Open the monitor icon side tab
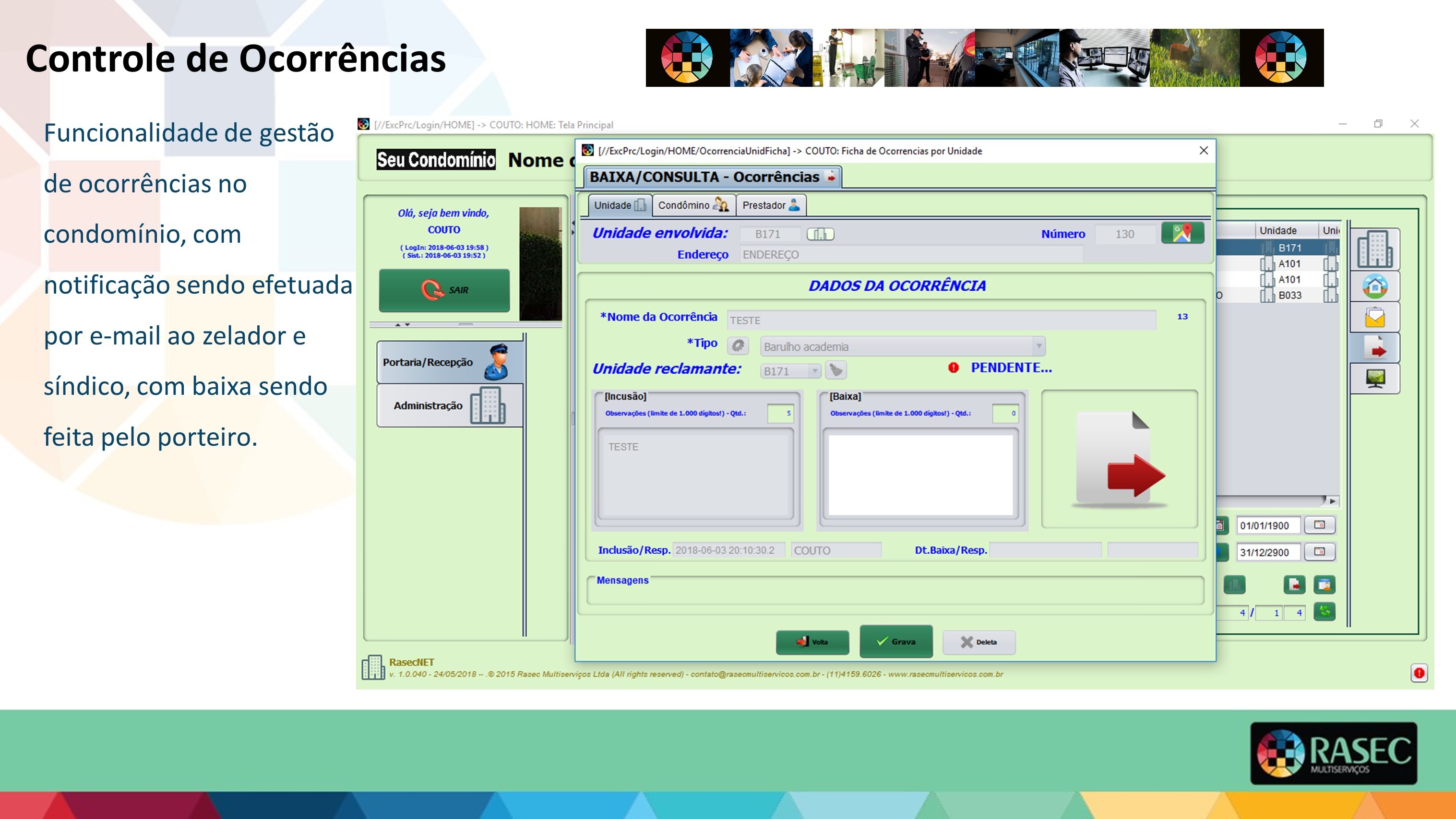The height and width of the screenshot is (819, 1456). coord(1374,378)
